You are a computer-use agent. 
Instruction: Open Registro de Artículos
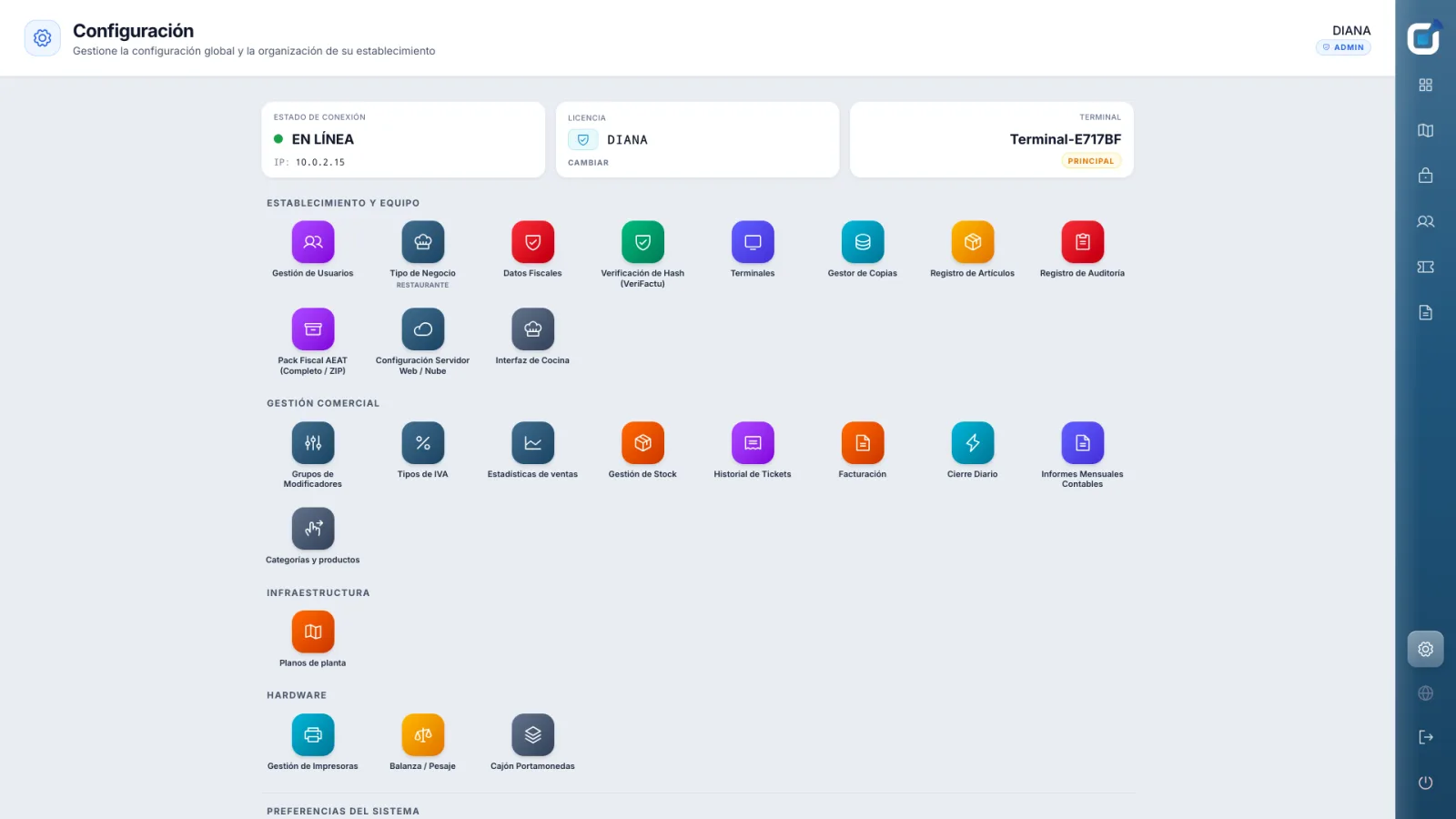coord(973,242)
